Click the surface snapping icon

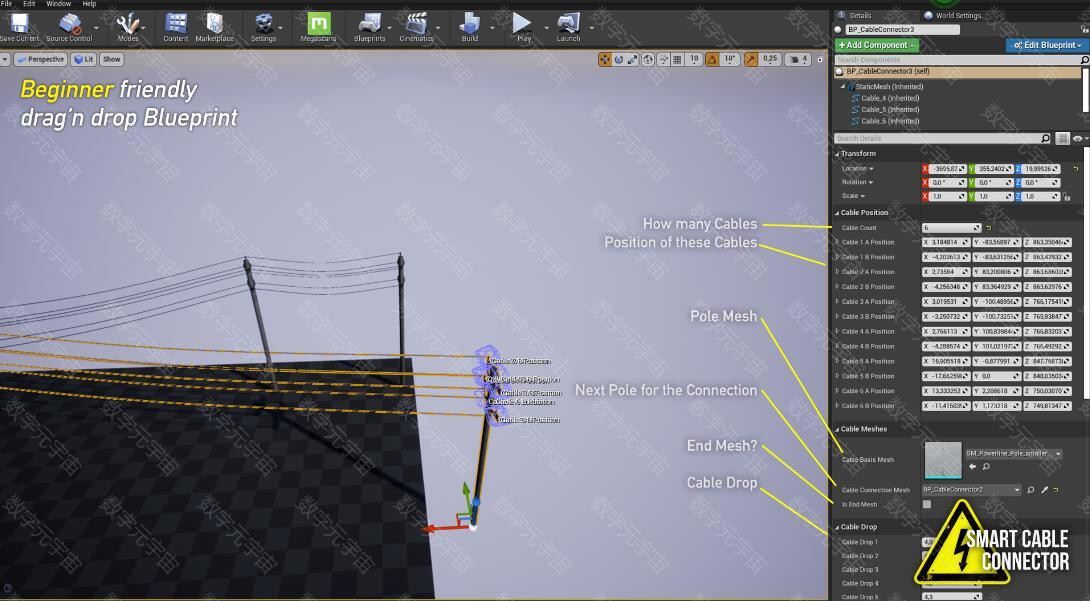click(x=664, y=60)
